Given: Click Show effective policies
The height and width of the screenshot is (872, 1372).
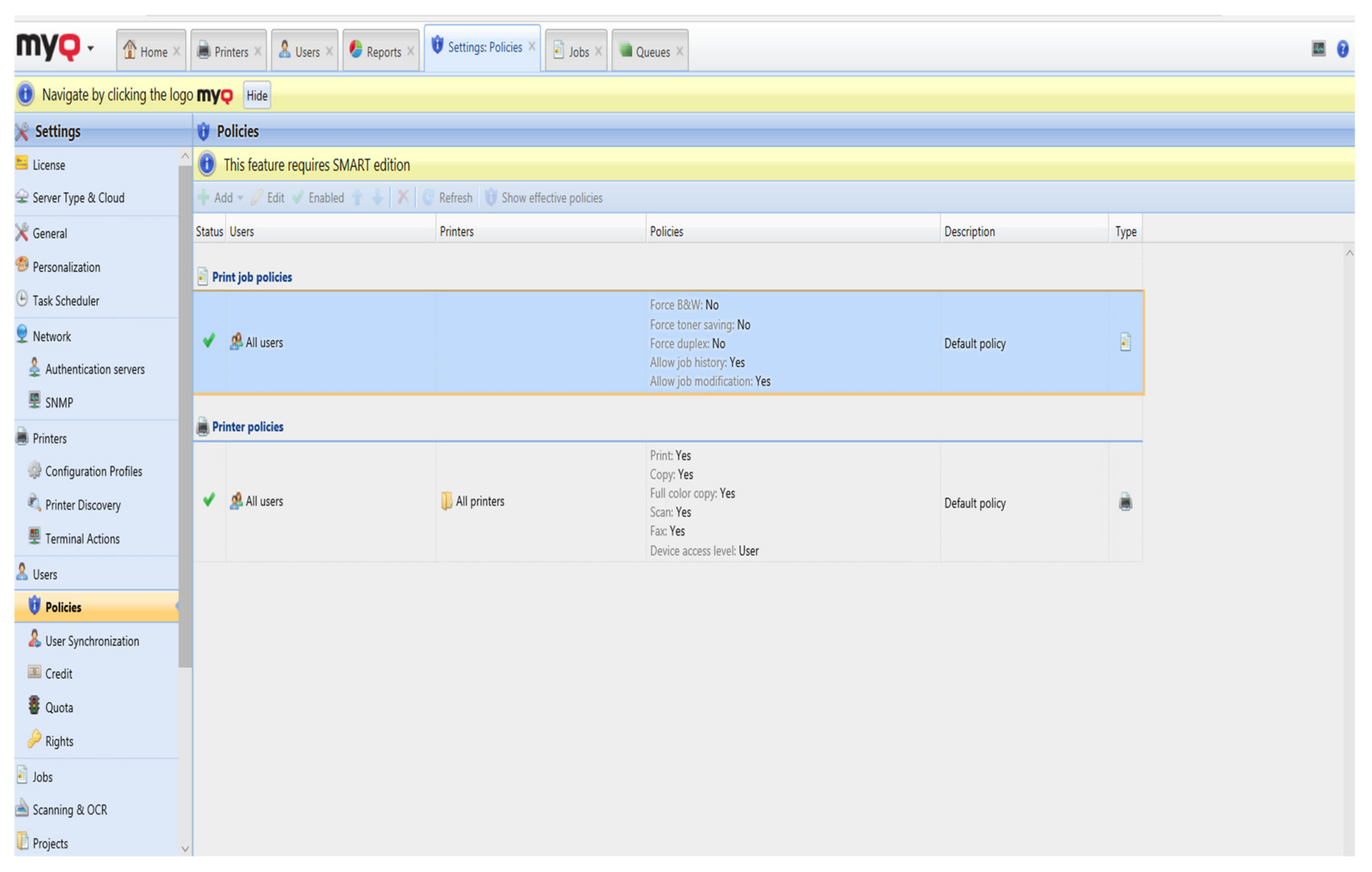Looking at the screenshot, I should point(544,198).
